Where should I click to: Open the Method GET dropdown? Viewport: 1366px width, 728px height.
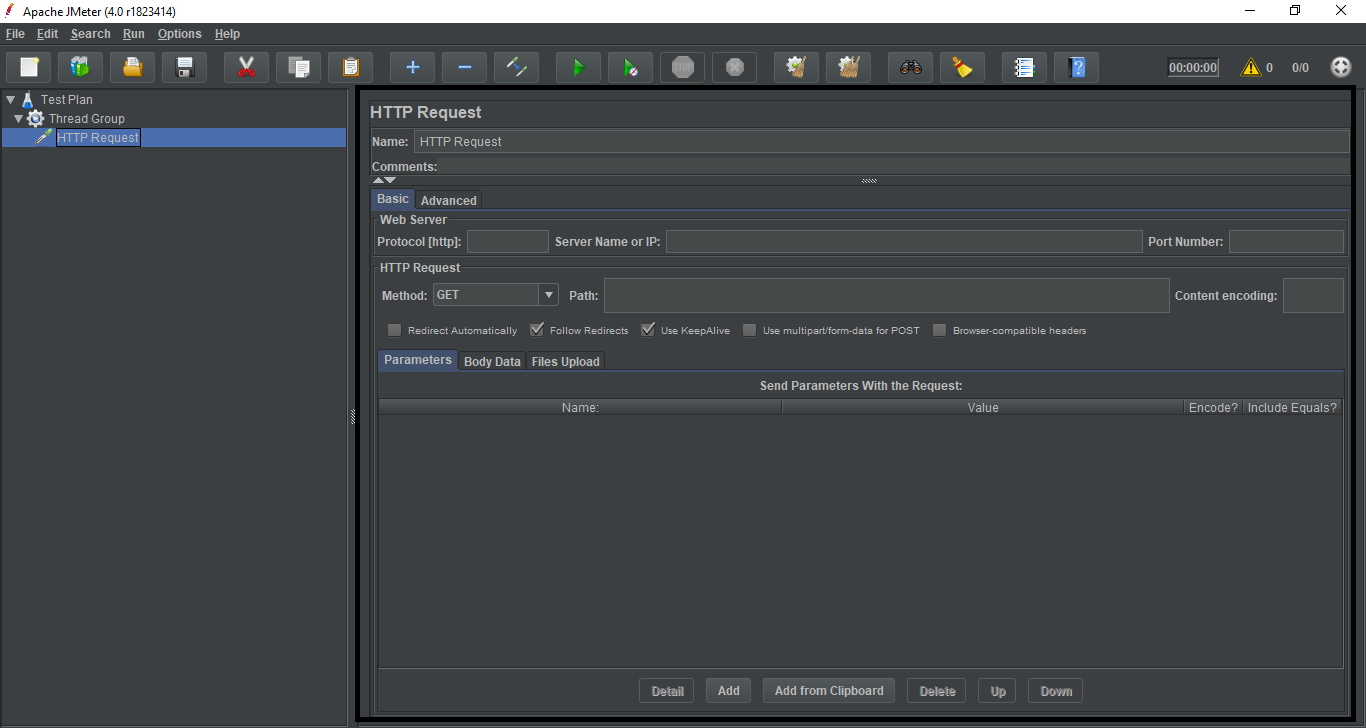click(548, 295)
